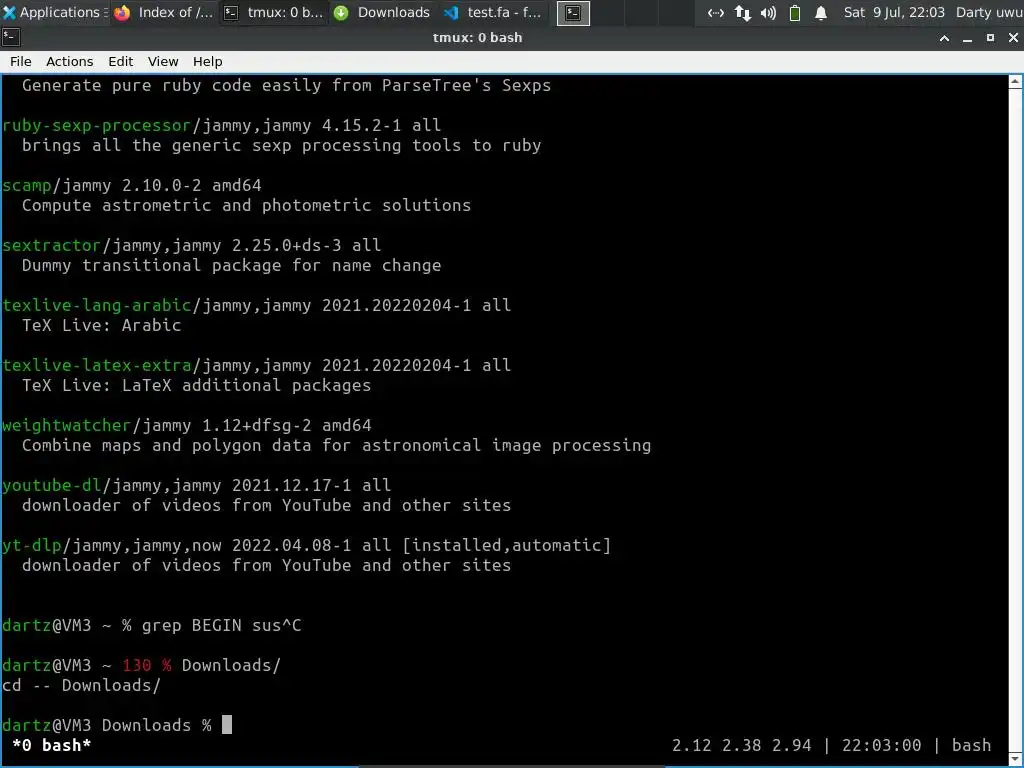The image size is (1024, 768).
Task: Open the Downloads taskbar window
Action: 382,12
